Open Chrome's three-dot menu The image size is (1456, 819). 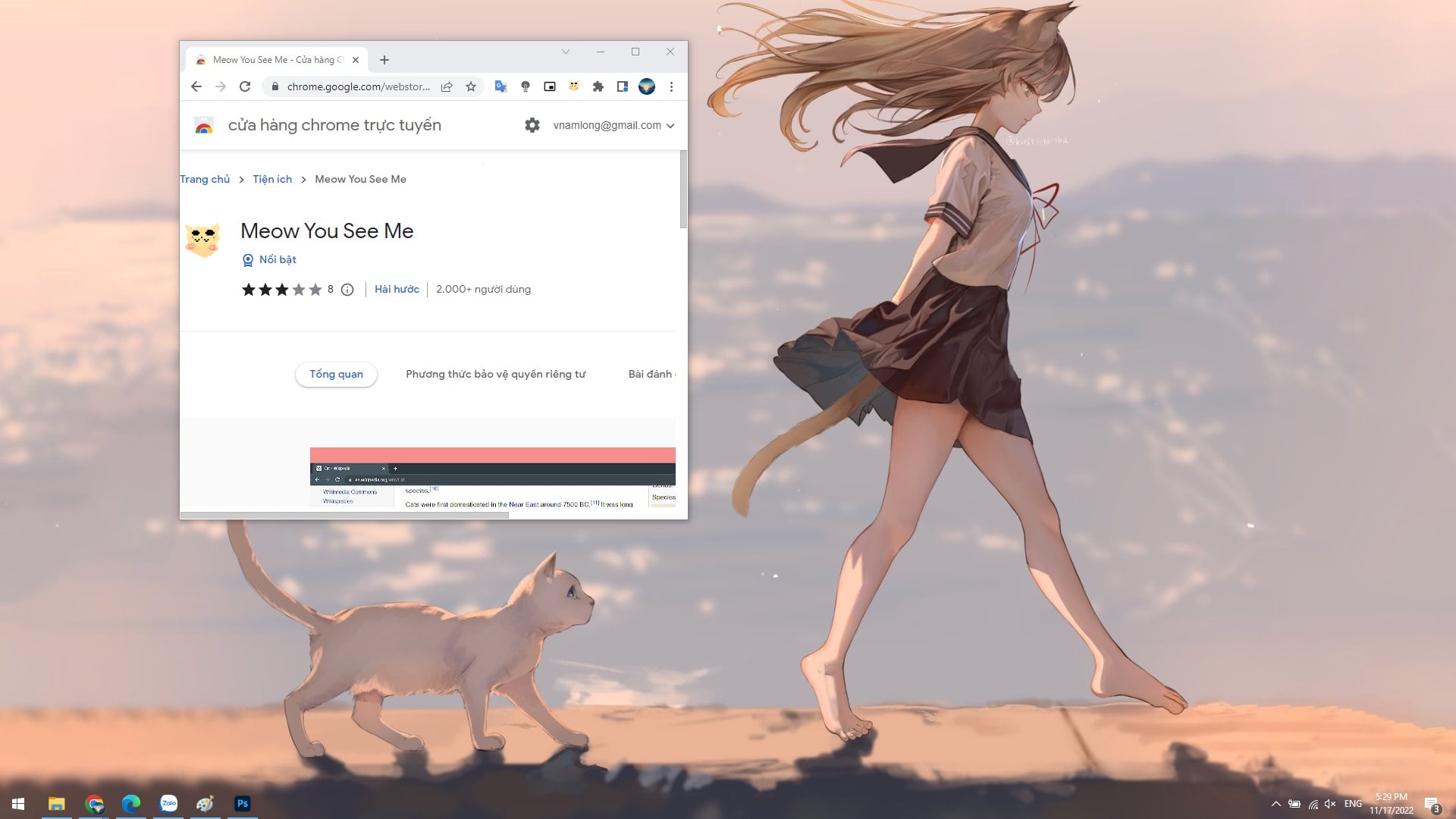[x=671, y=86]
